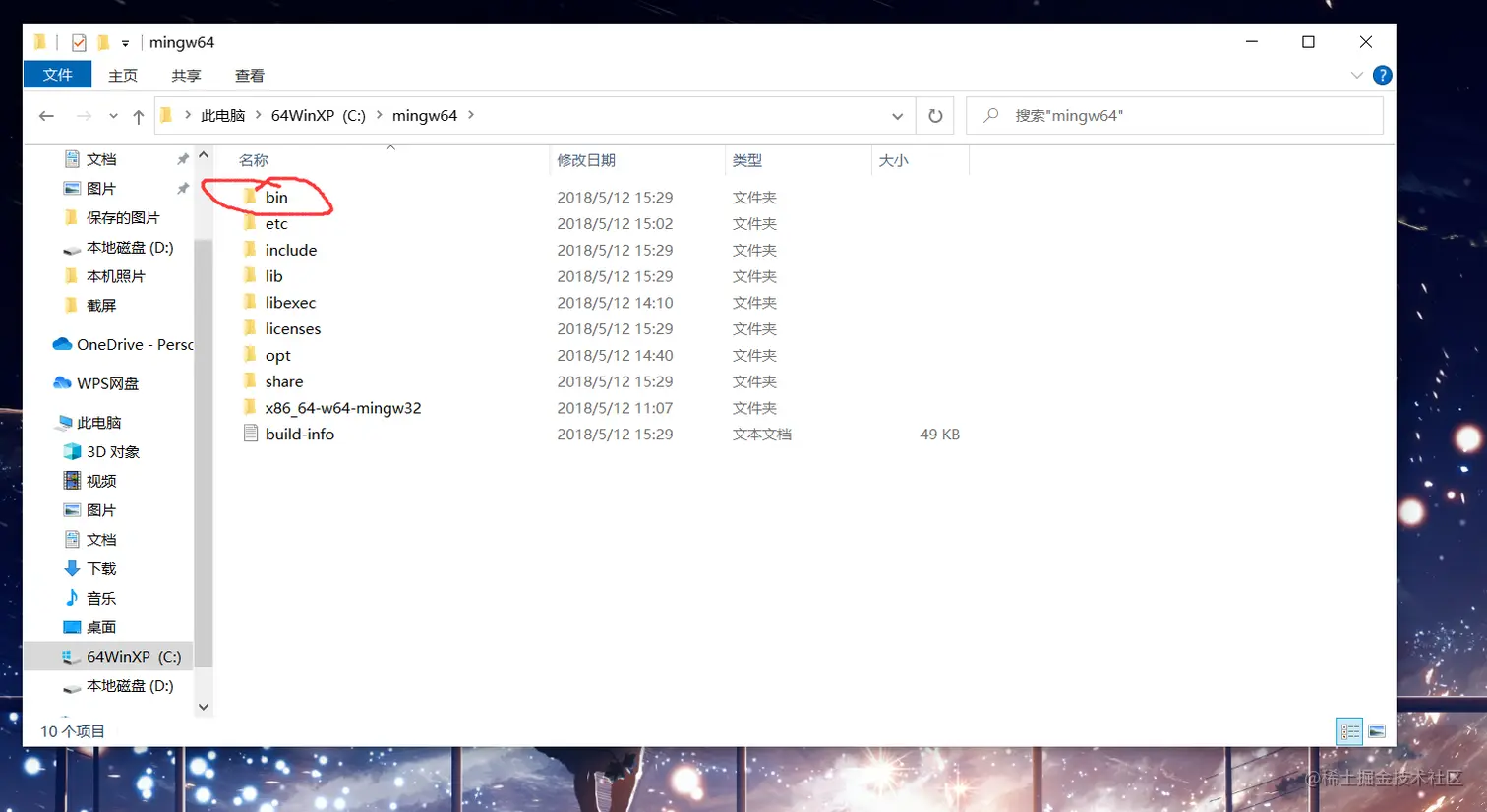
Task: Open the address bar history dropdown
Action: 897,115
